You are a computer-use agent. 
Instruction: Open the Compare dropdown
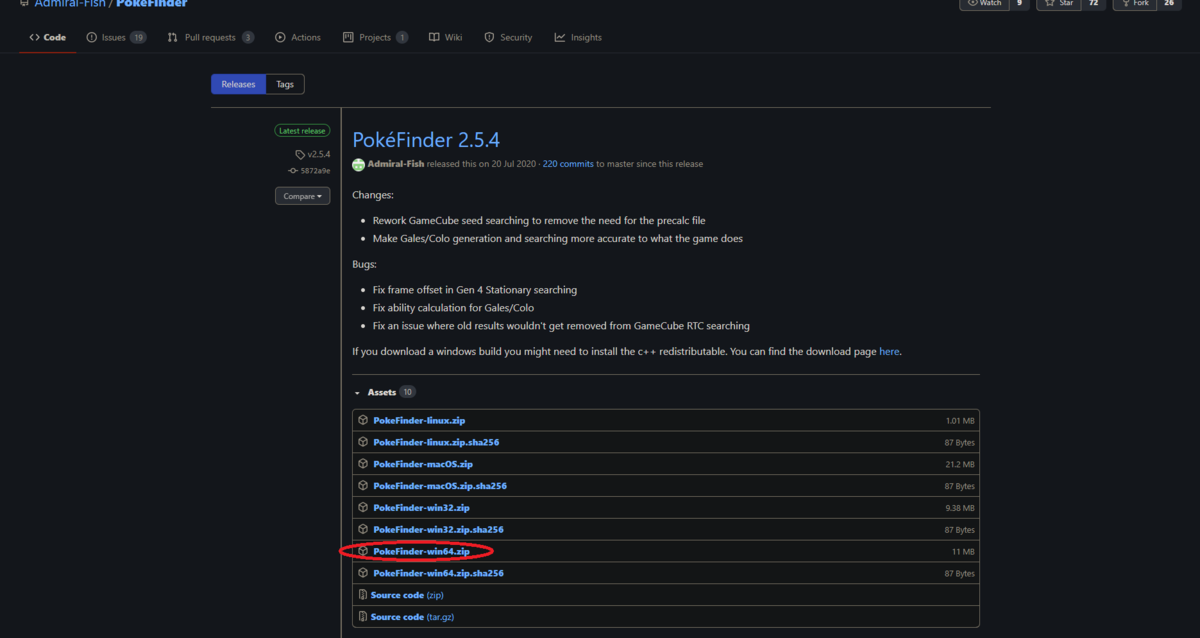[302, 196]
